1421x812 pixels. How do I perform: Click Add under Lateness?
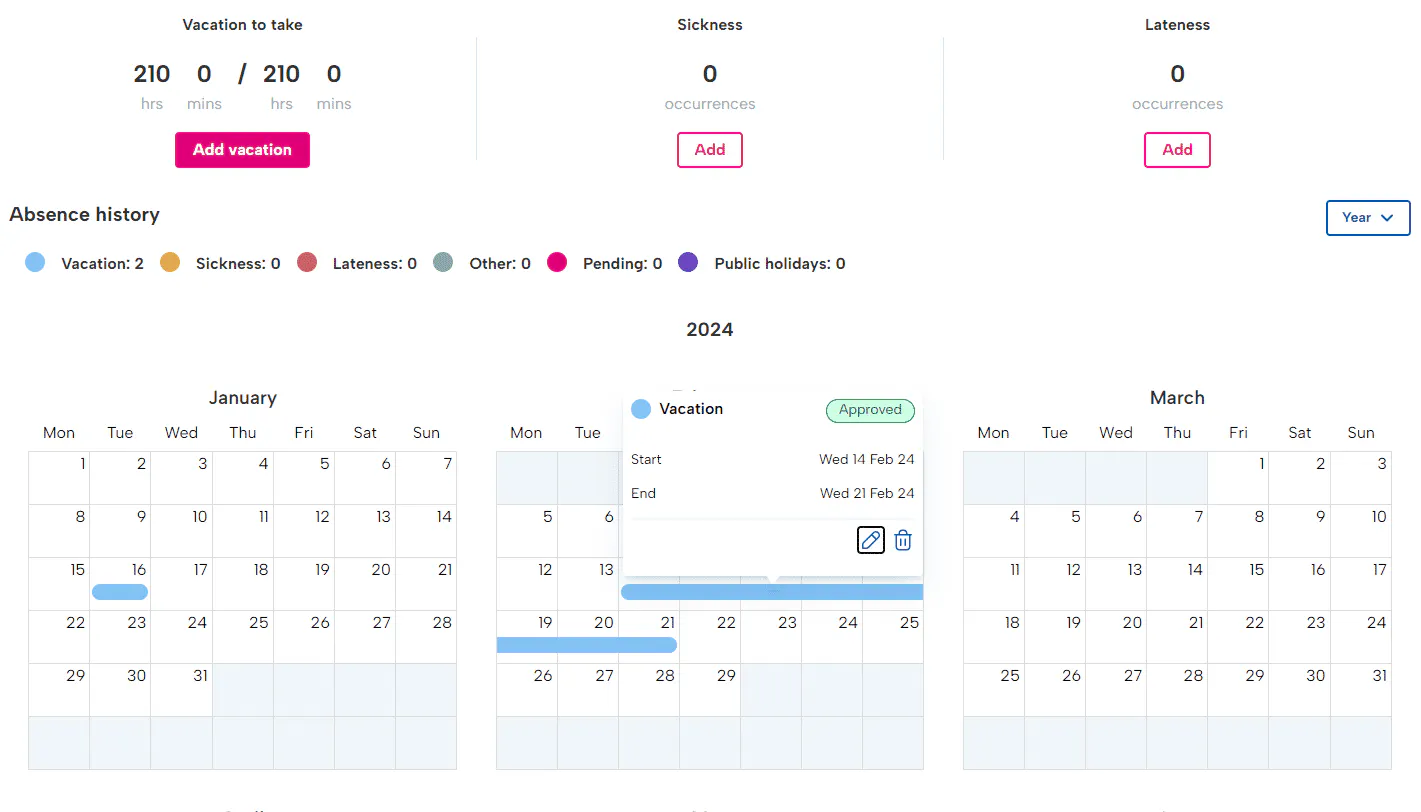point(1177,150)
